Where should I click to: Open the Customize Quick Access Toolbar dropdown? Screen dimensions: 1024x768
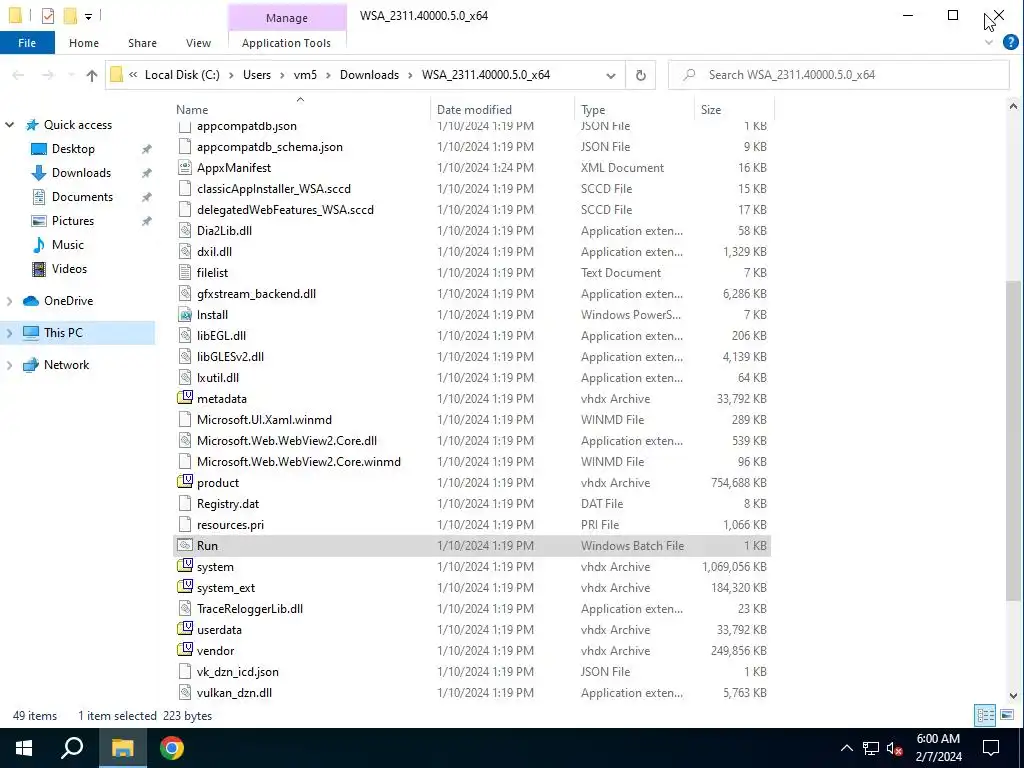[88, 16]
